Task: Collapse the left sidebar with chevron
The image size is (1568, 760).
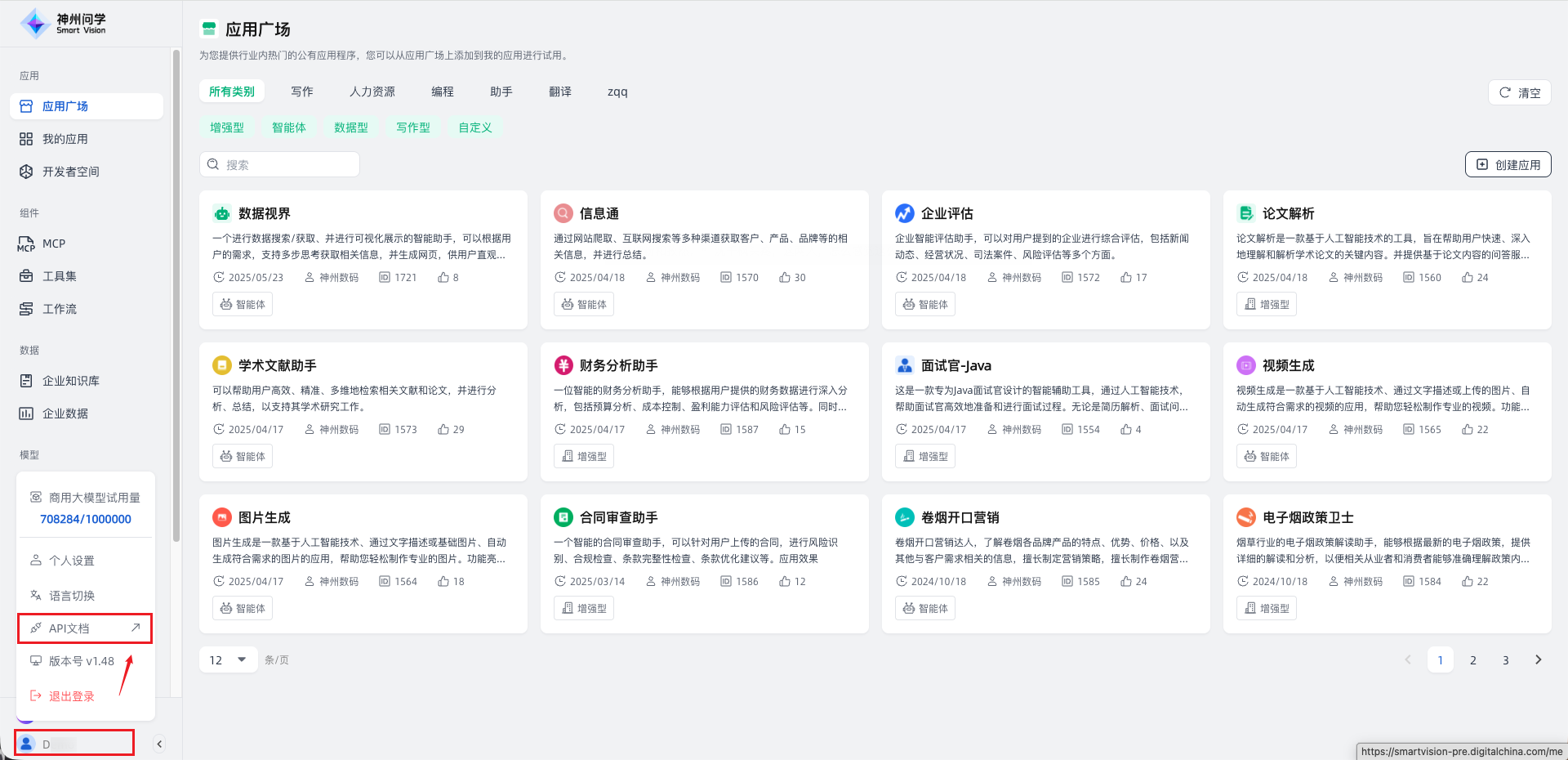Action: pos(159,744)
